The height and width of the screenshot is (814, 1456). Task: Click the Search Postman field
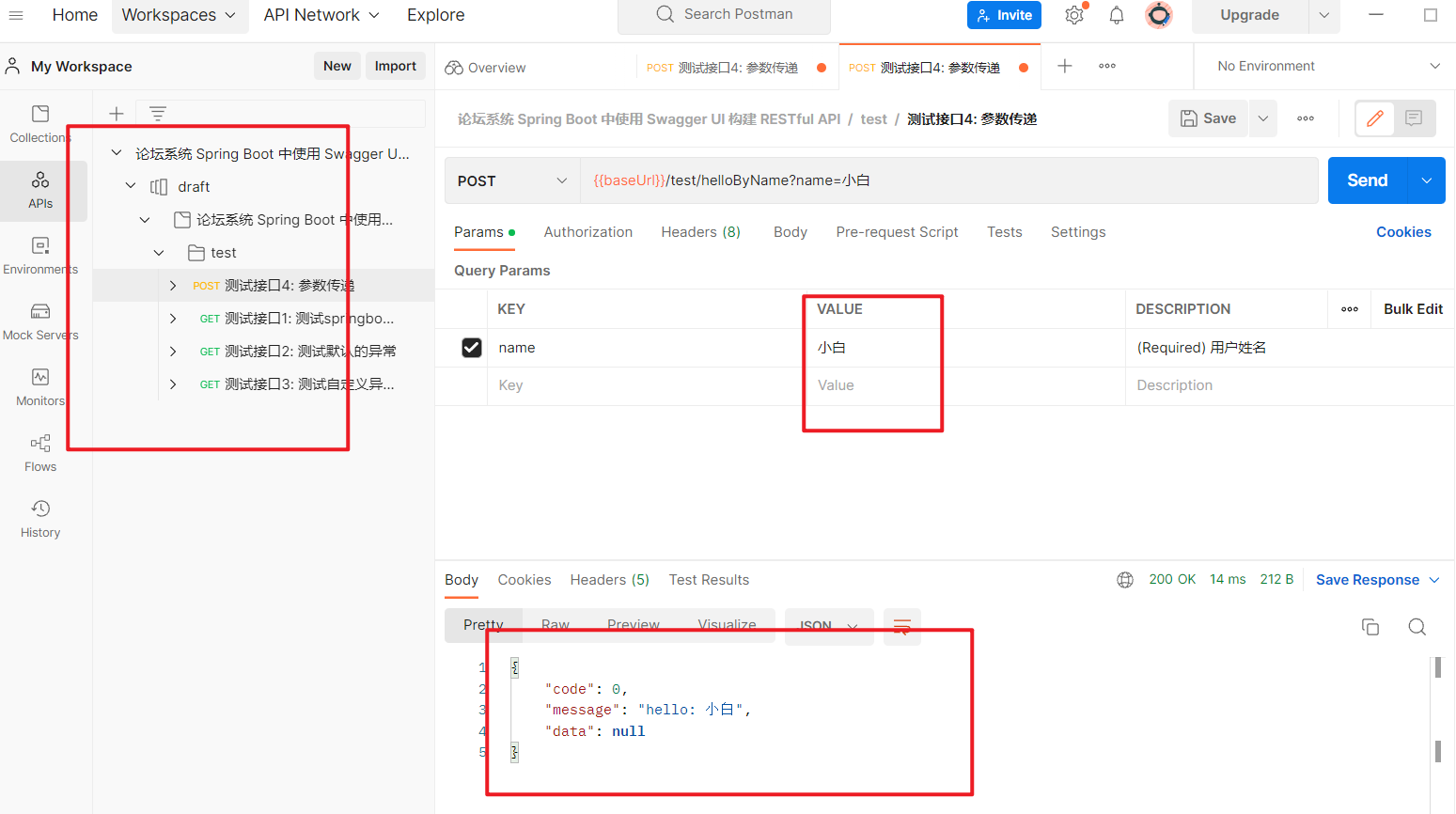[x=724, y=15]
